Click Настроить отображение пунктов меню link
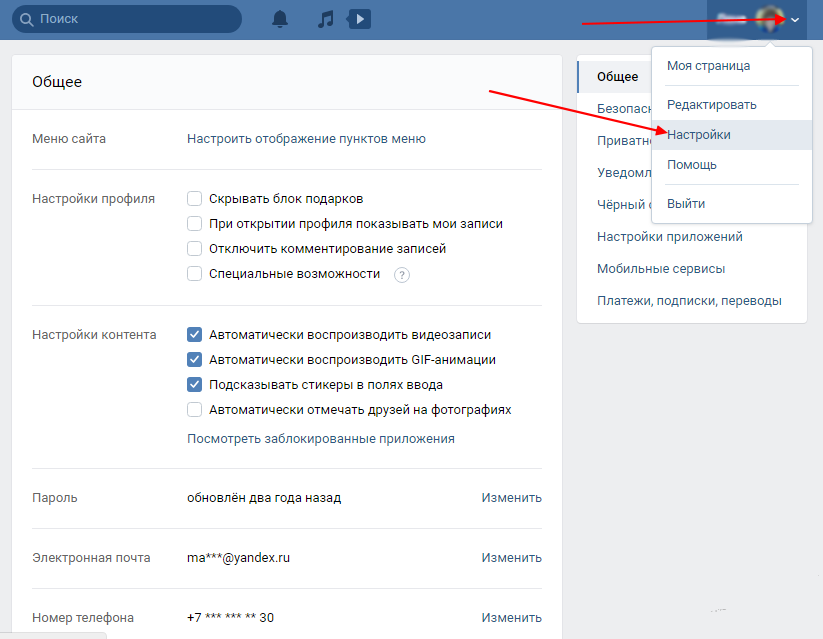 pyautogui.click(x=306, y=139)
